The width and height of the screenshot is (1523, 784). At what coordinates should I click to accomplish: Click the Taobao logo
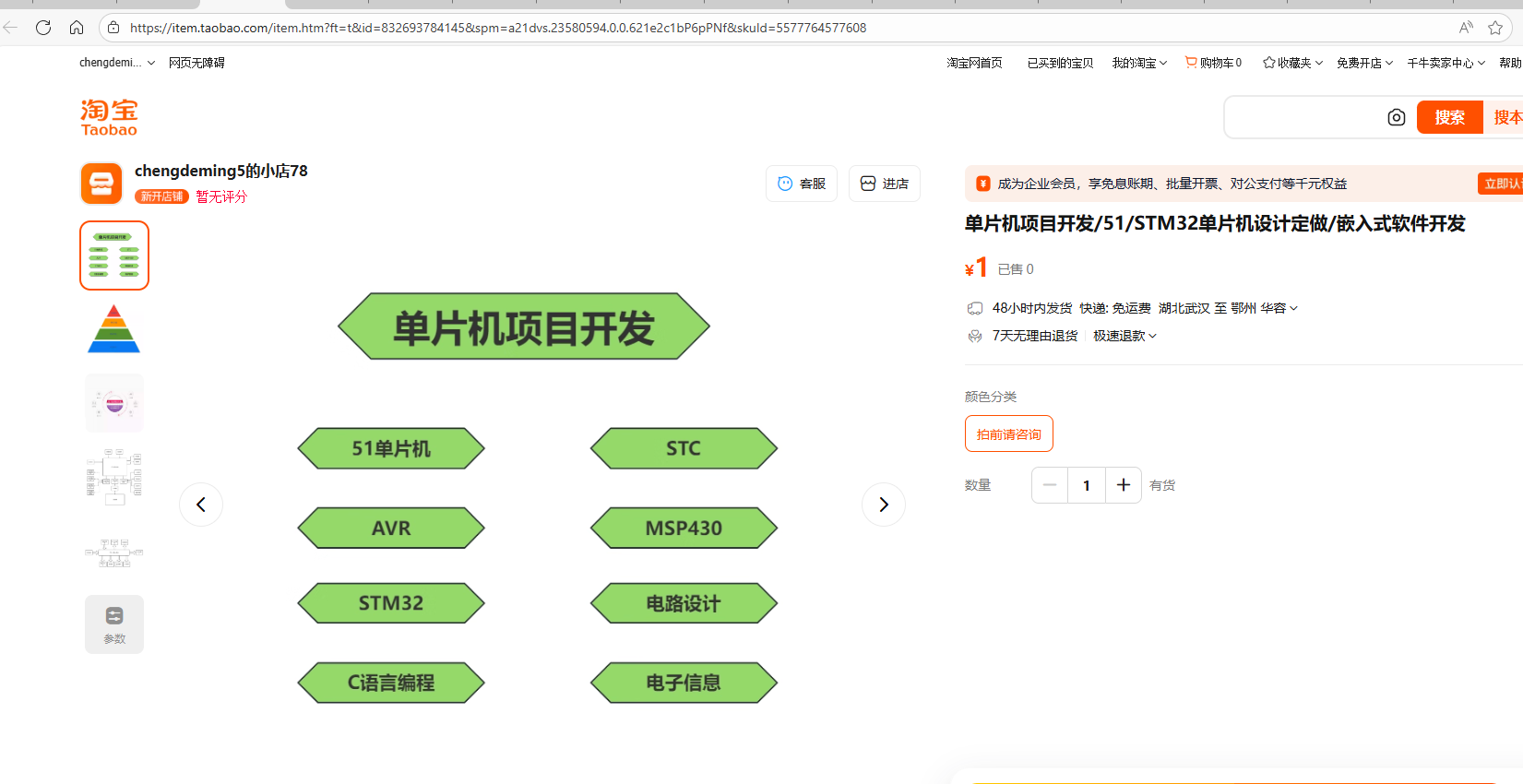pyautogui.click(x=109, y=117)
